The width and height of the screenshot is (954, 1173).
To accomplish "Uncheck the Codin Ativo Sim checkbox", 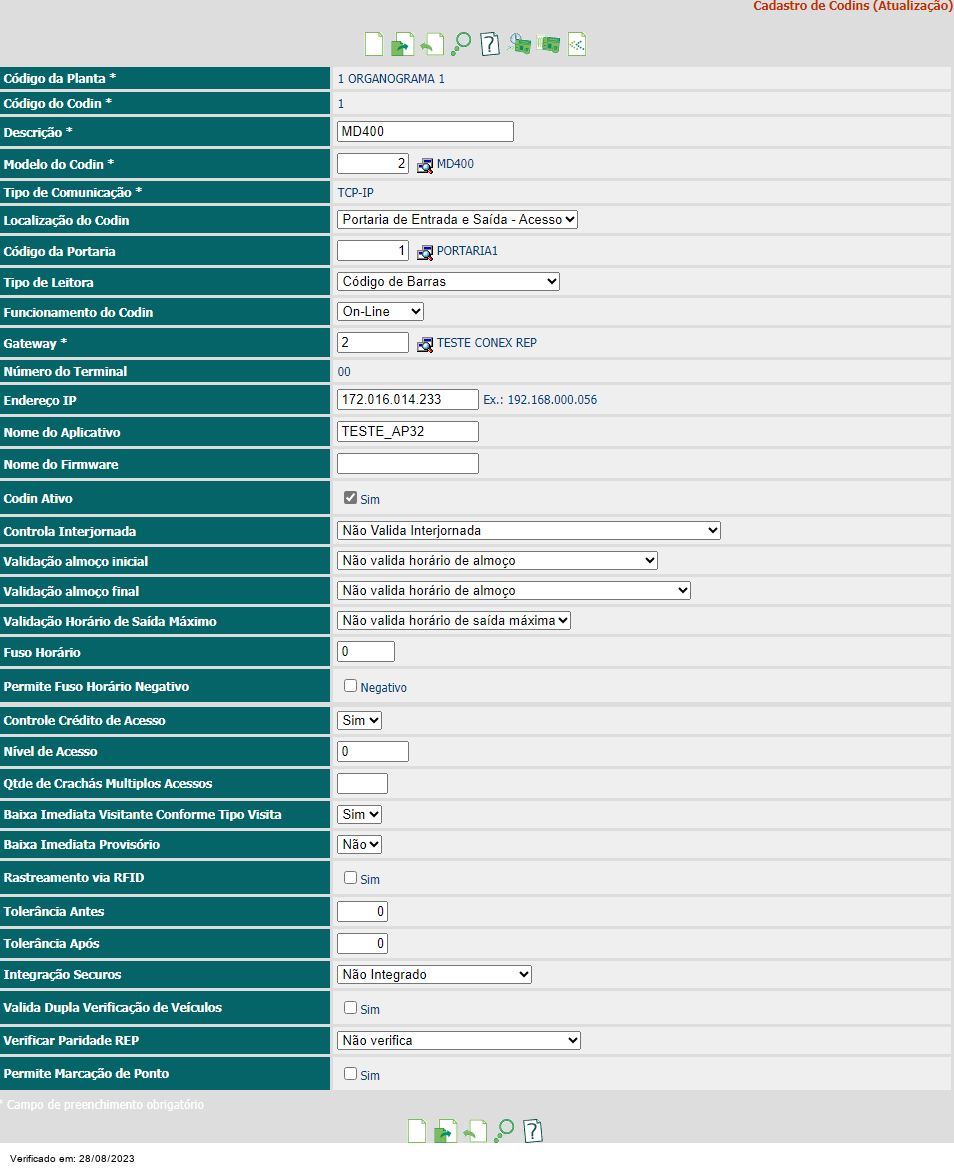I will coord(350,497).
